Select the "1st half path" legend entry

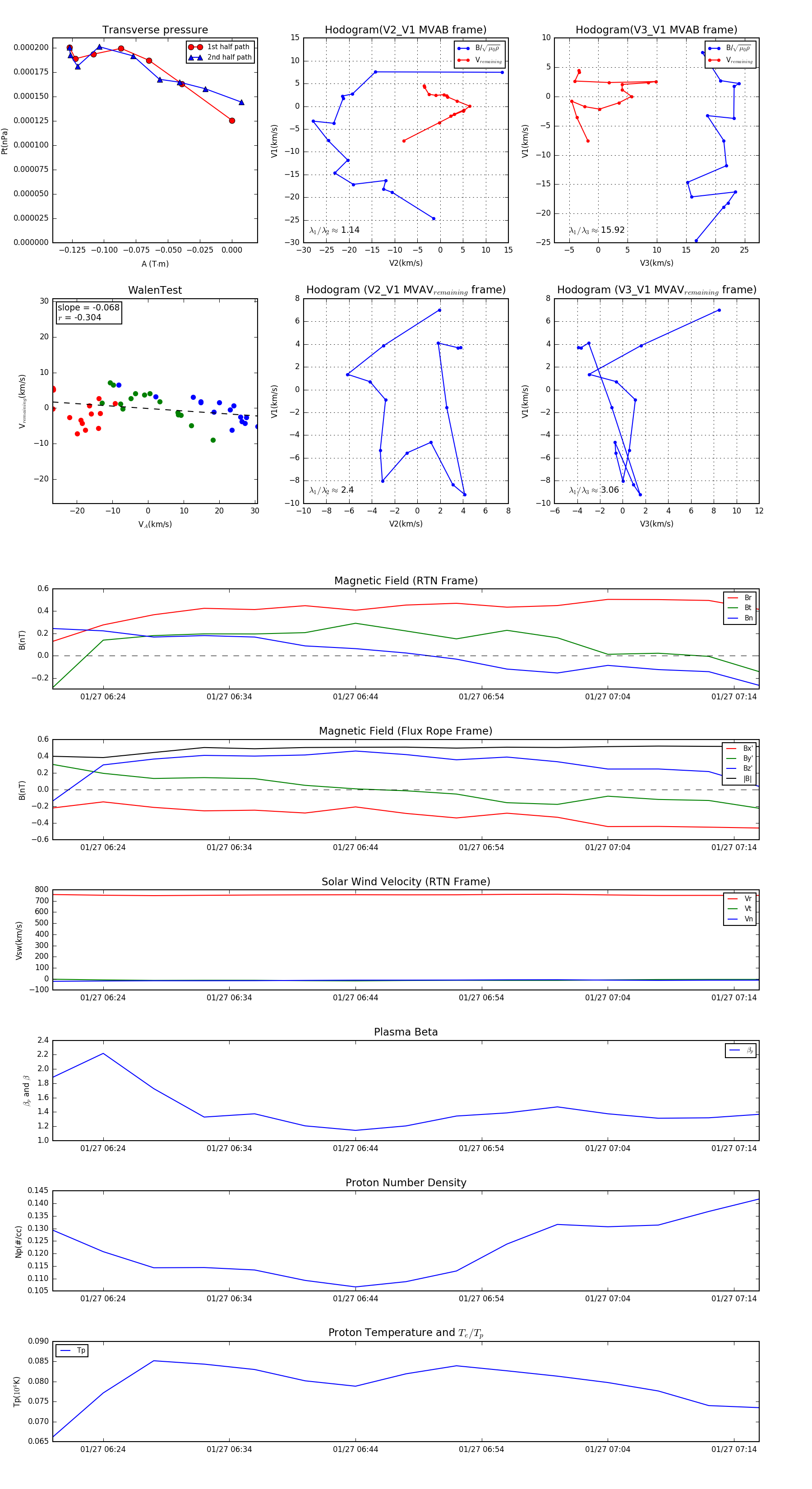(219, 47)
